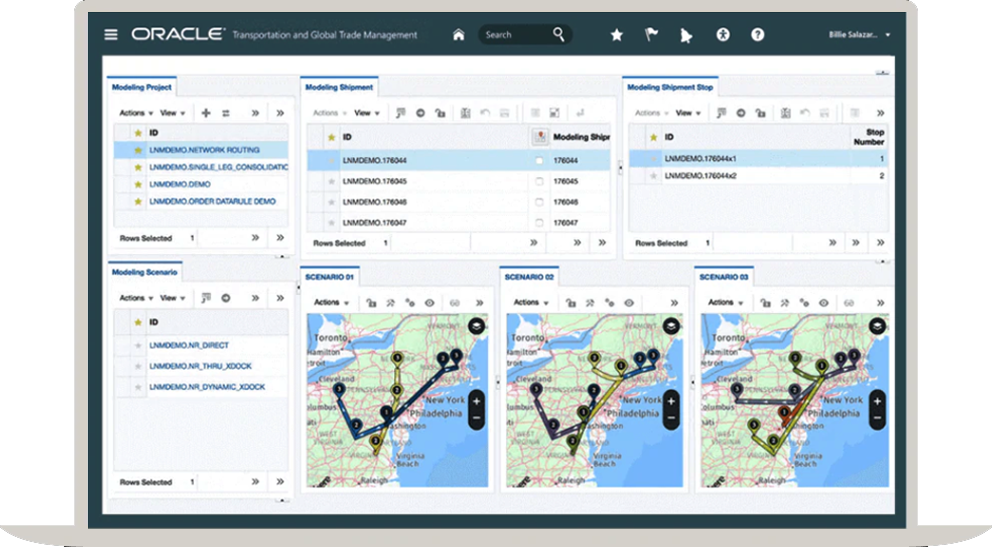Open View dropdown in Modeling Shipment

pyautogui.click(x=366, y=113)
